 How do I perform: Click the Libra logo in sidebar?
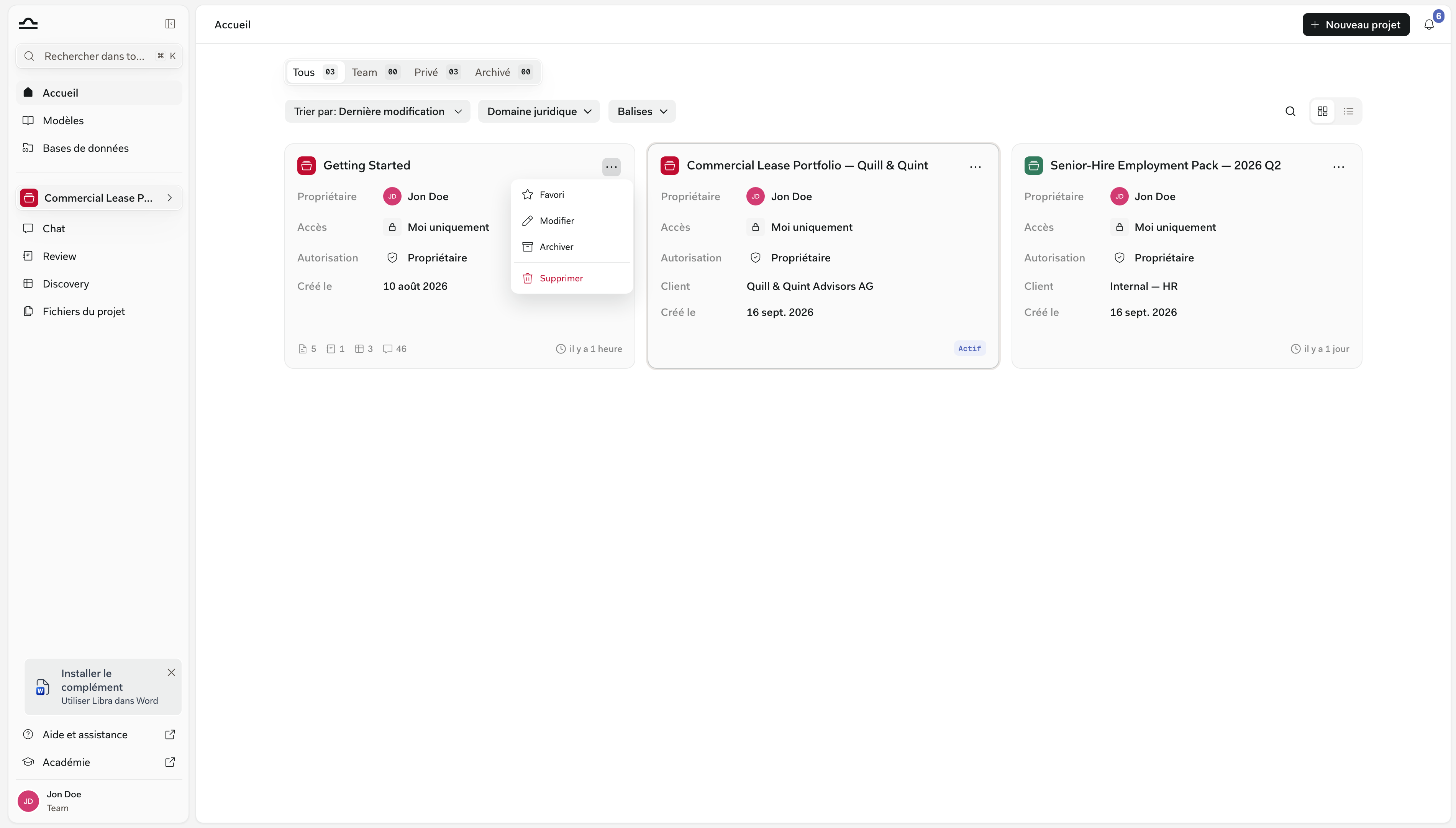[x=28, y=23]
